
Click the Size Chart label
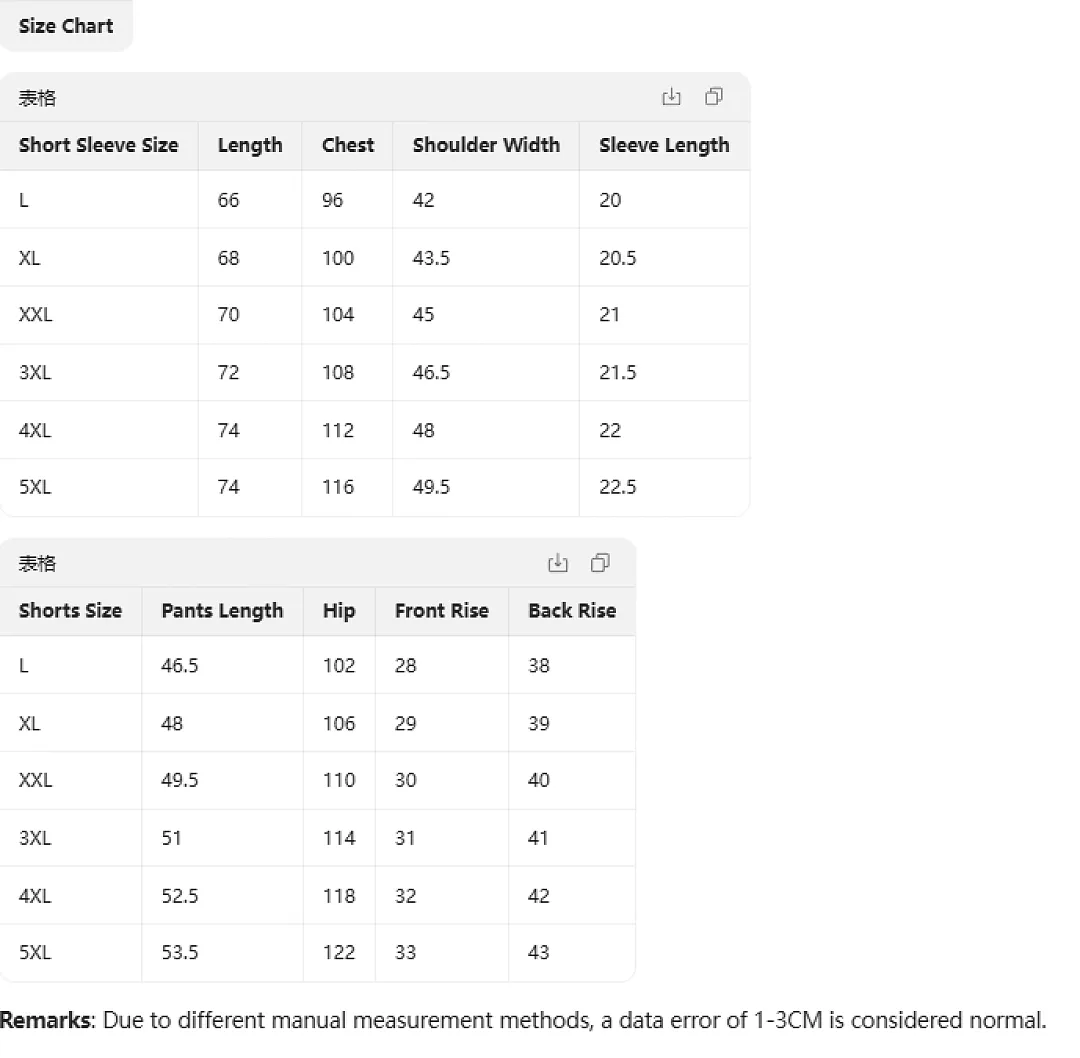coord(66,26)
